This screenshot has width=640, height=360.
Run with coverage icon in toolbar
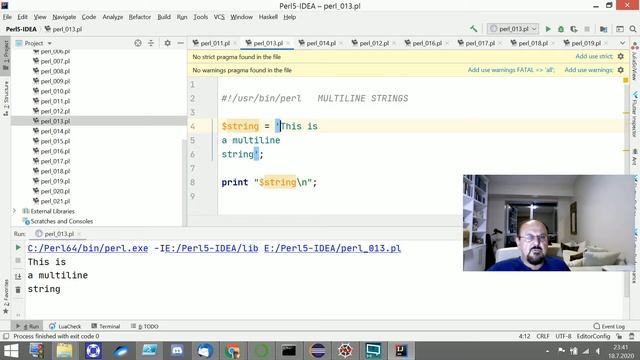(x=574, y=29)
